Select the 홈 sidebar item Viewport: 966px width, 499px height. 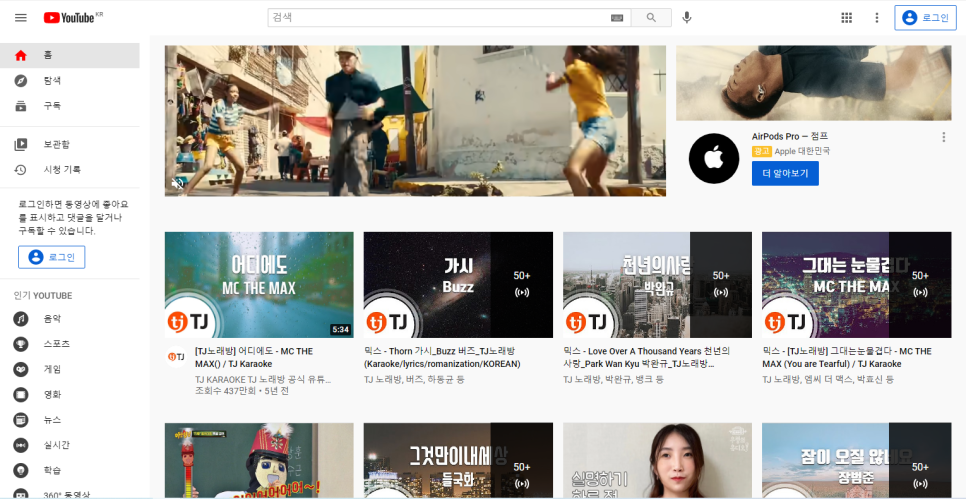coord(70,55)
